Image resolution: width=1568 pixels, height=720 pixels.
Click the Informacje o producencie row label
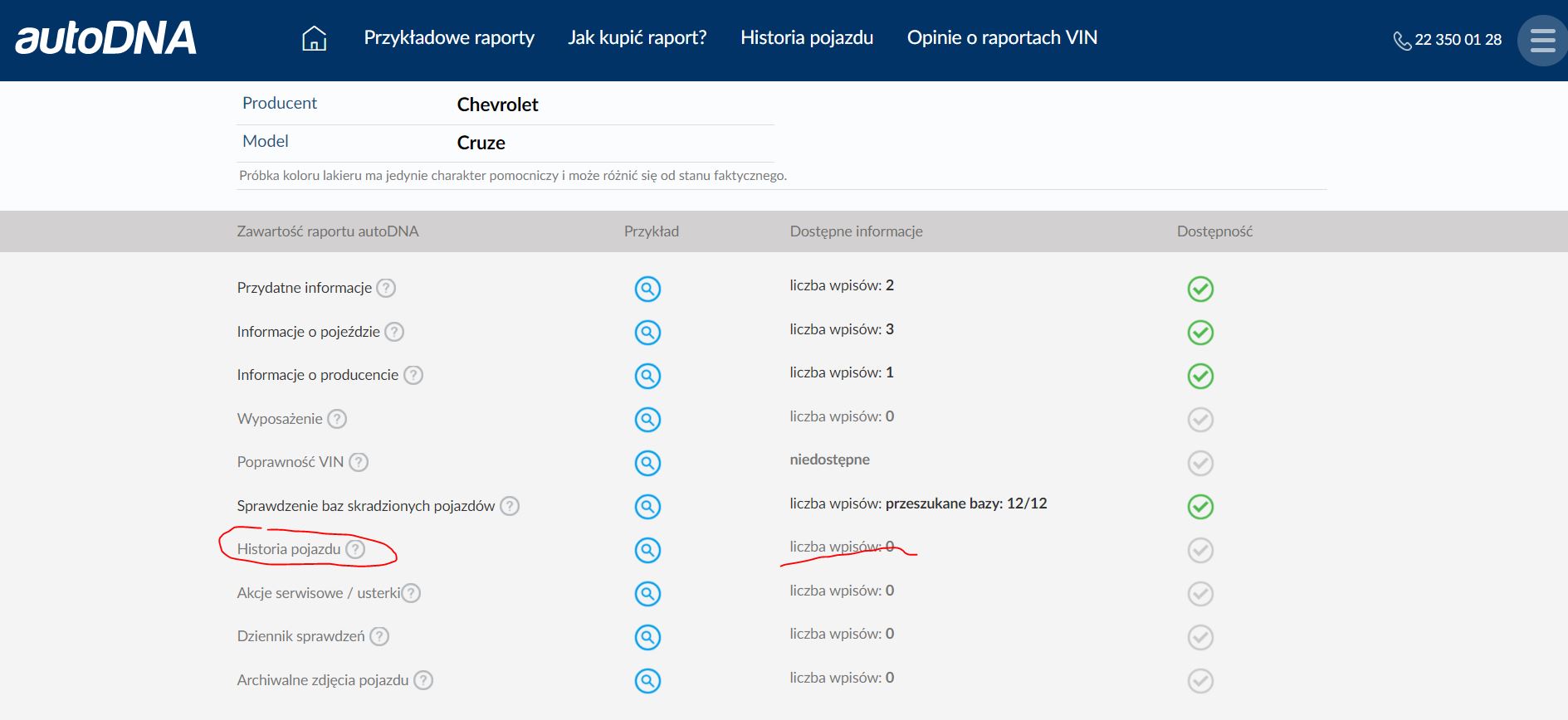[x=318, y=375]
